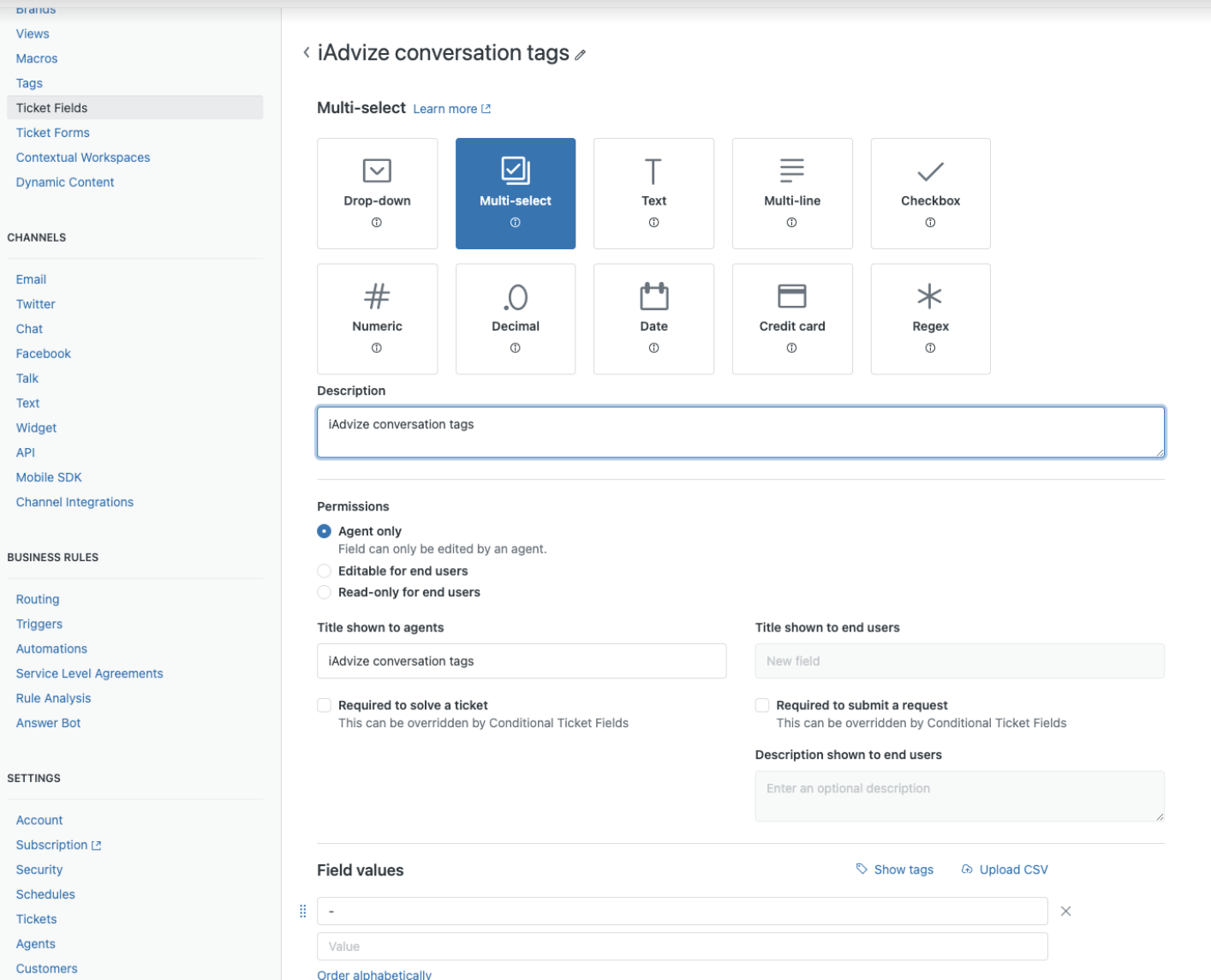Open info icon under Date
1211x980 pixels.
point(653,348)
